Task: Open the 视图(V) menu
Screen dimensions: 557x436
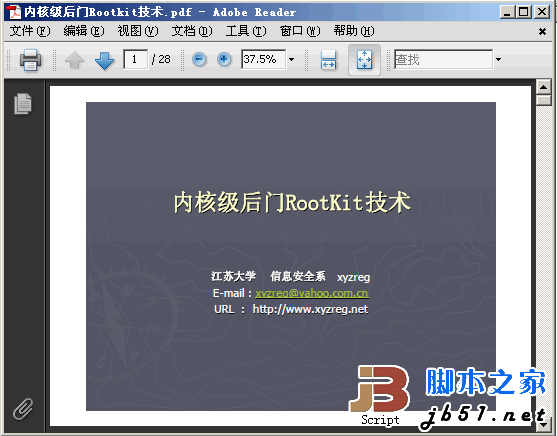Action: [138, 31]
